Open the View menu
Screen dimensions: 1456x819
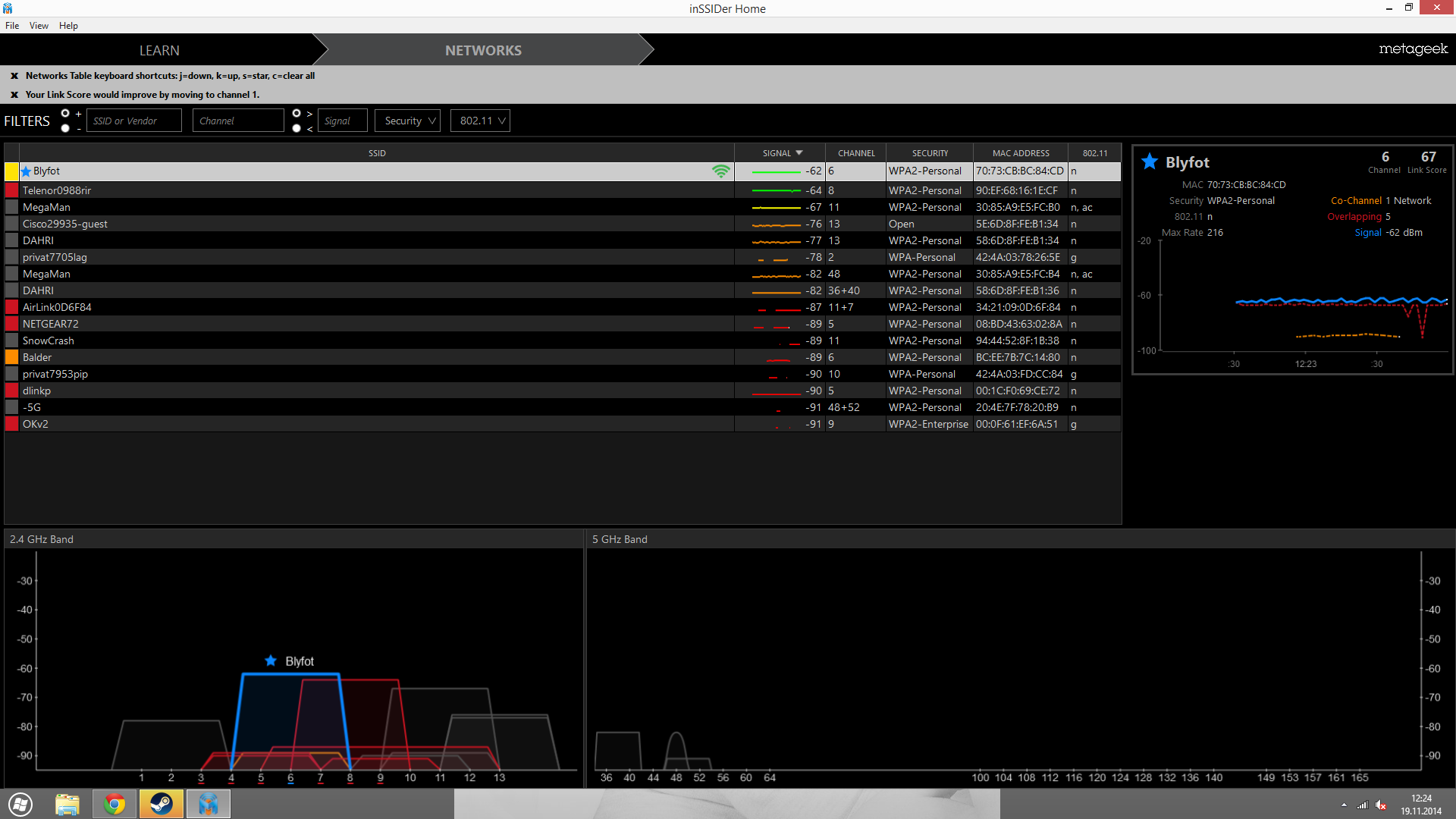[39, 26]
